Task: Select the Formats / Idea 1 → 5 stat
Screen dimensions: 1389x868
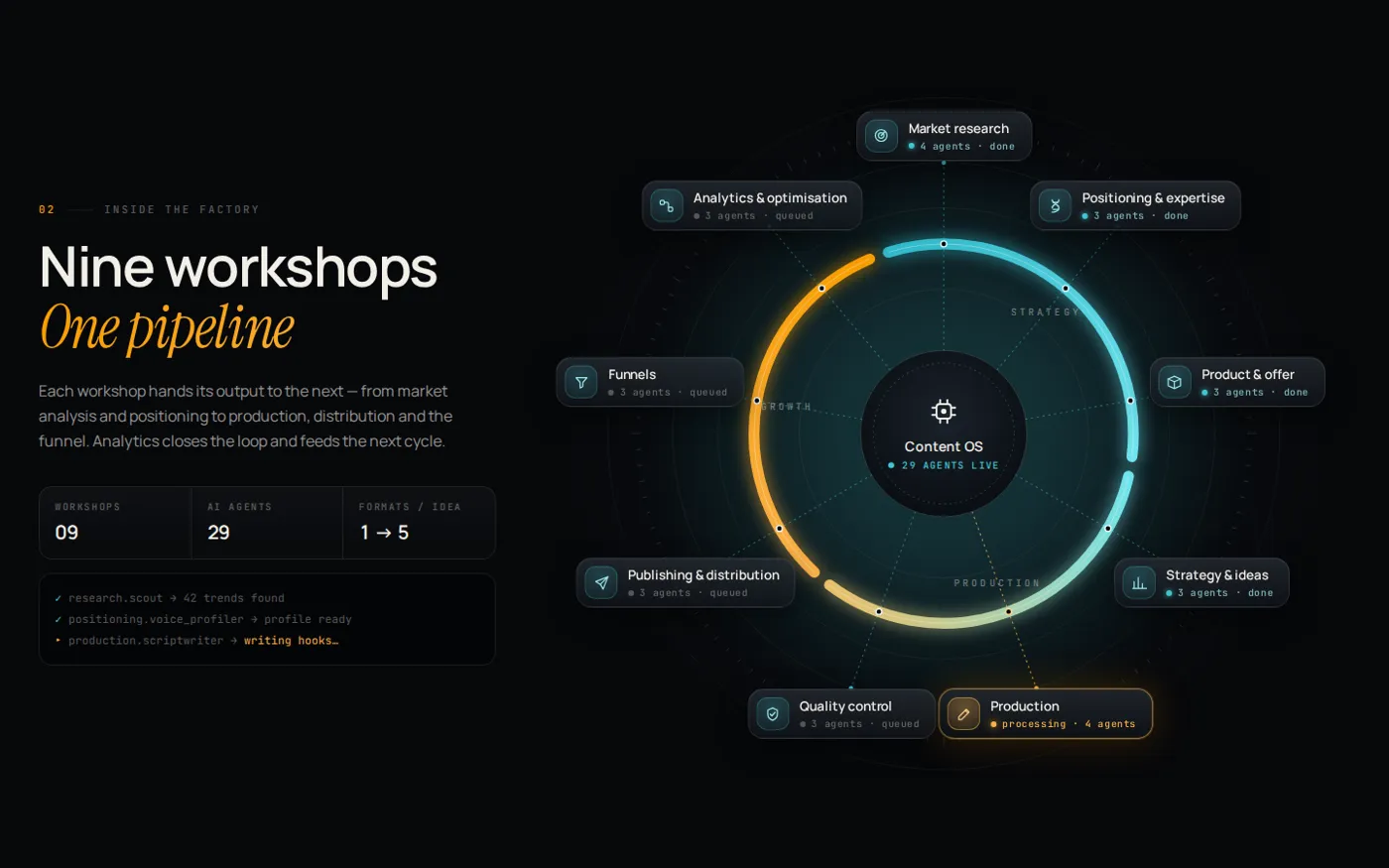Action: tap(419, 523)
